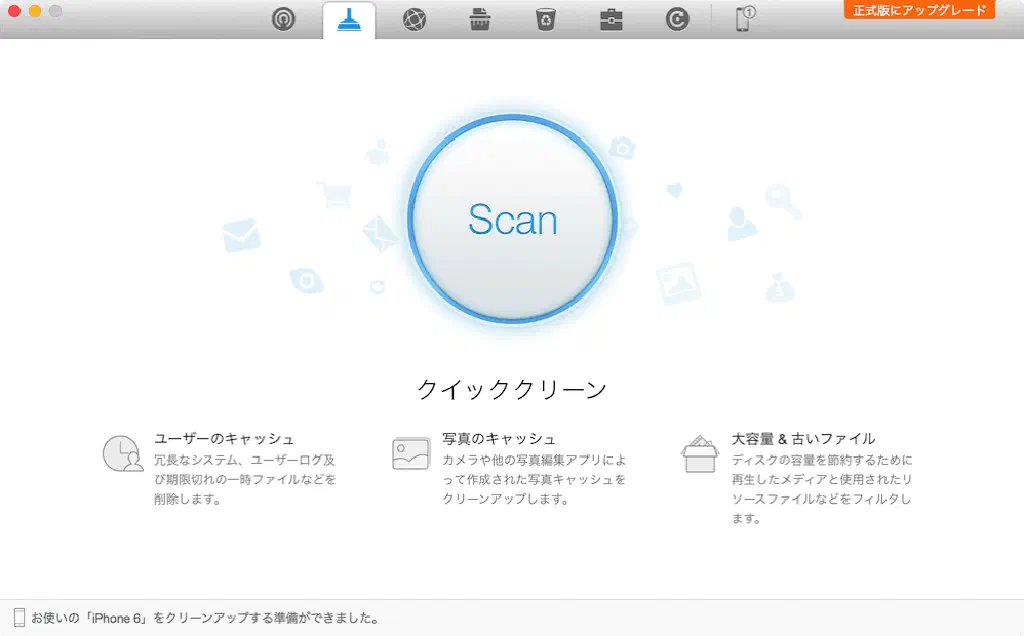
Task: Open the airplay-style circle toolbar icon
Action: click(284, 19)
